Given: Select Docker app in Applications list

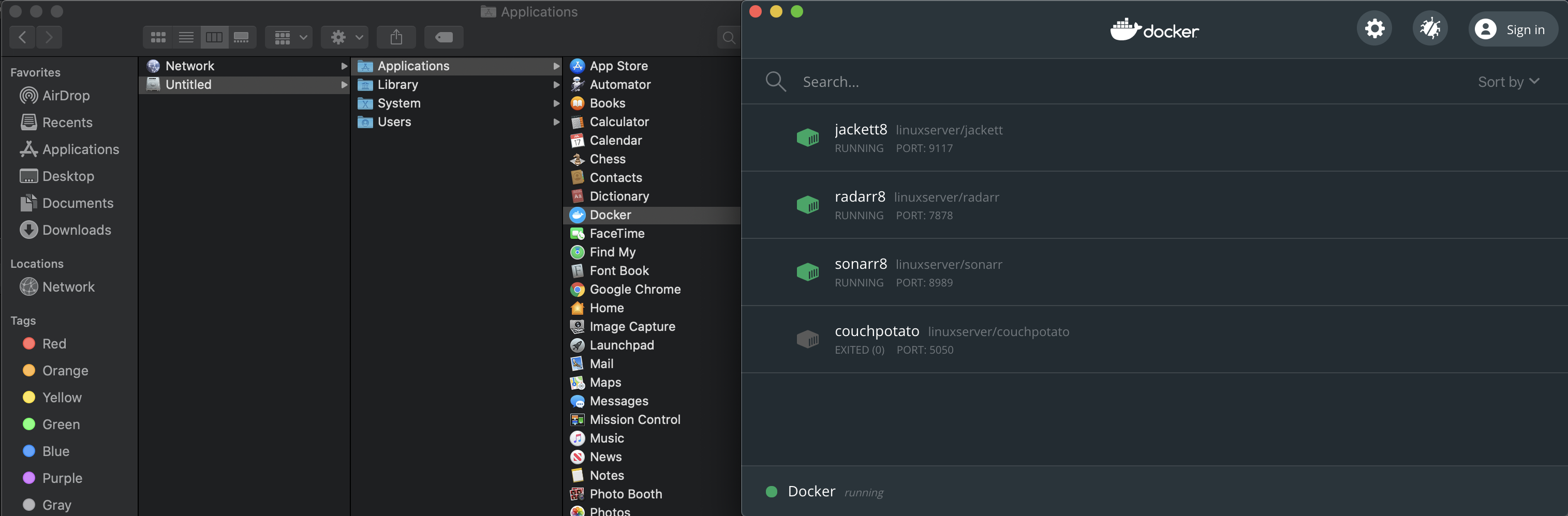Looking at the screenshot, I should coord(652,215).
